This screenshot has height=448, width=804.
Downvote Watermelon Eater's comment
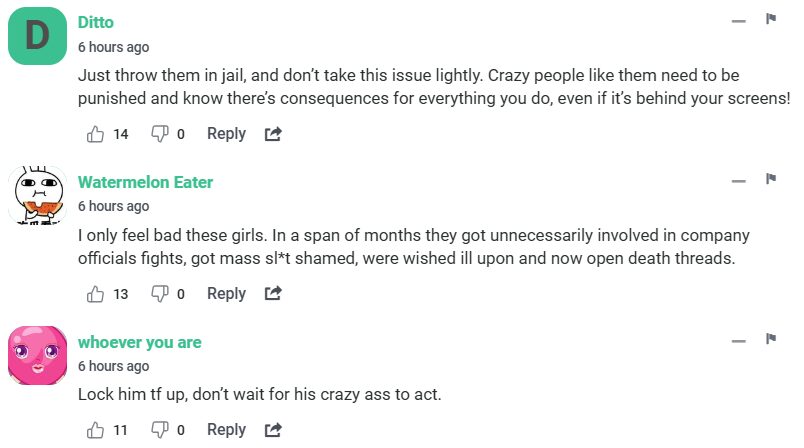coord(159,294)
